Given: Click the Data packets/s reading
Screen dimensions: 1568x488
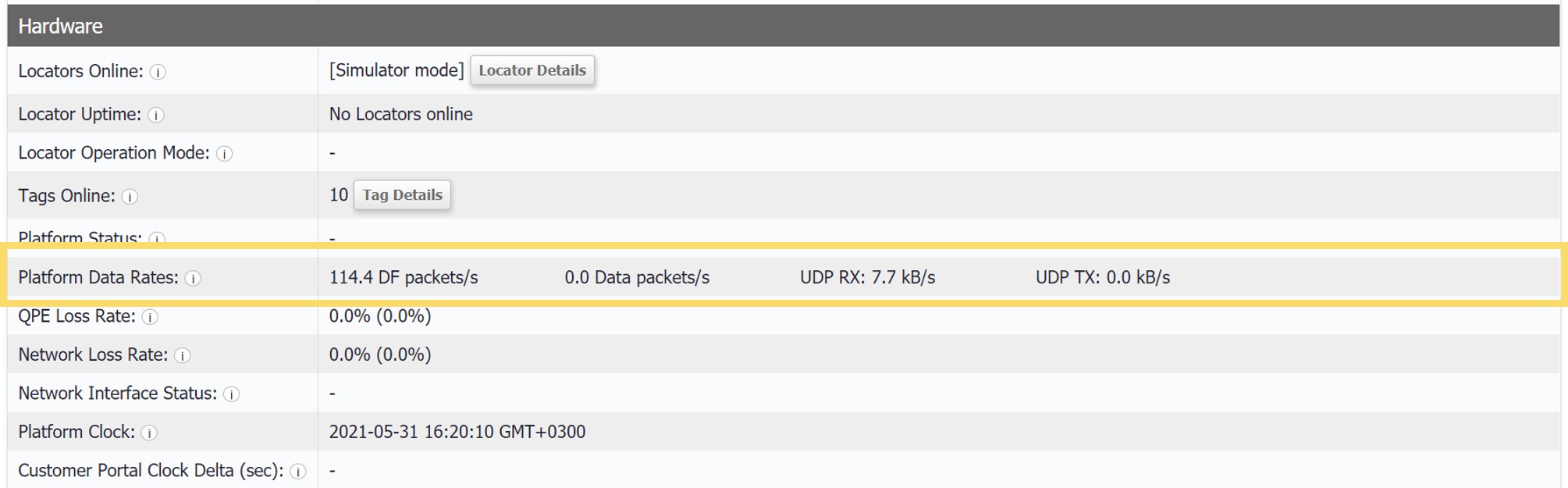Looking at the screenshot, I should pyautogui.click(x=637, y=277).
